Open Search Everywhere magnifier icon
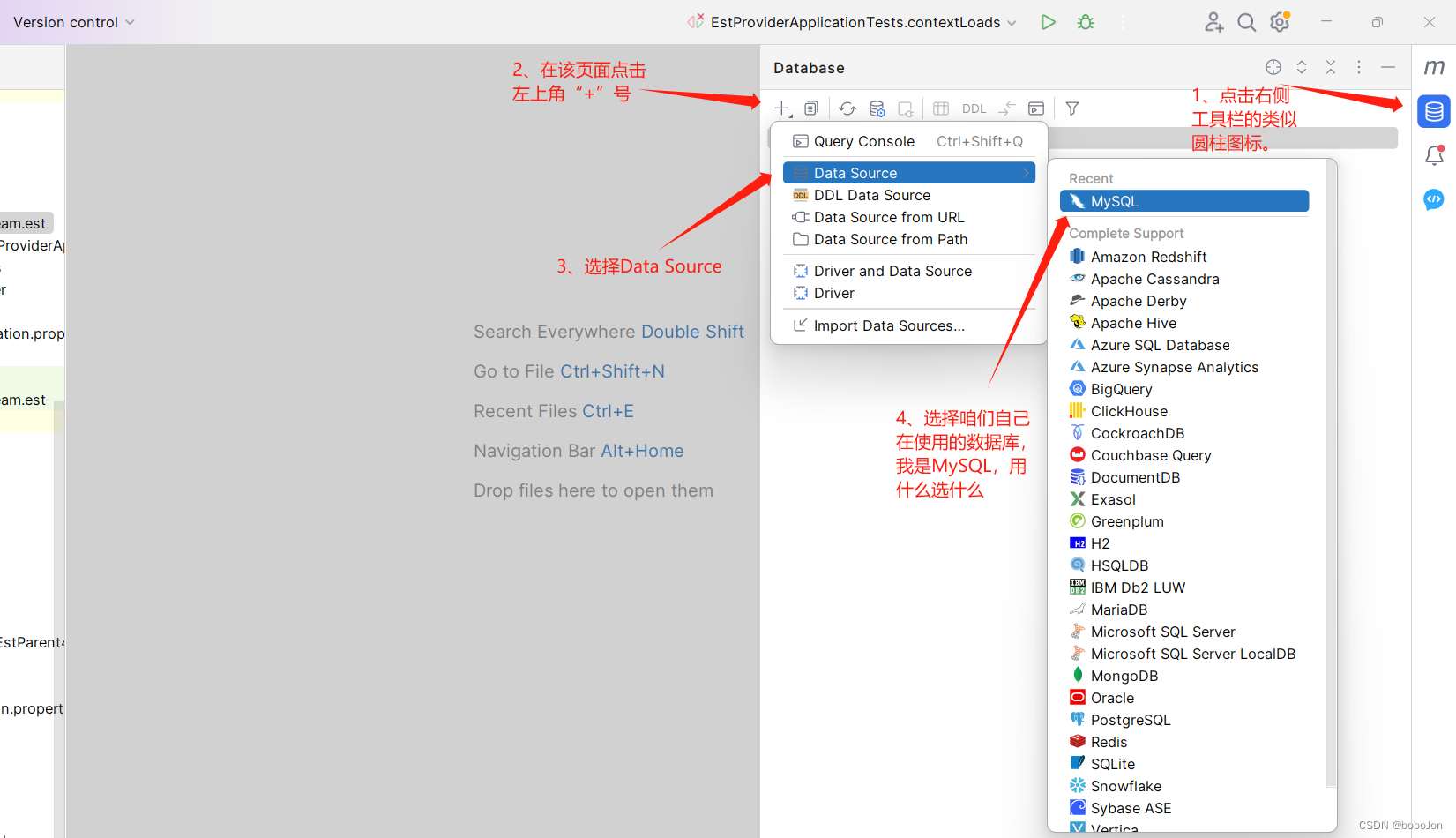This screenshot has width=1456, height=838. coord(1246,22)
